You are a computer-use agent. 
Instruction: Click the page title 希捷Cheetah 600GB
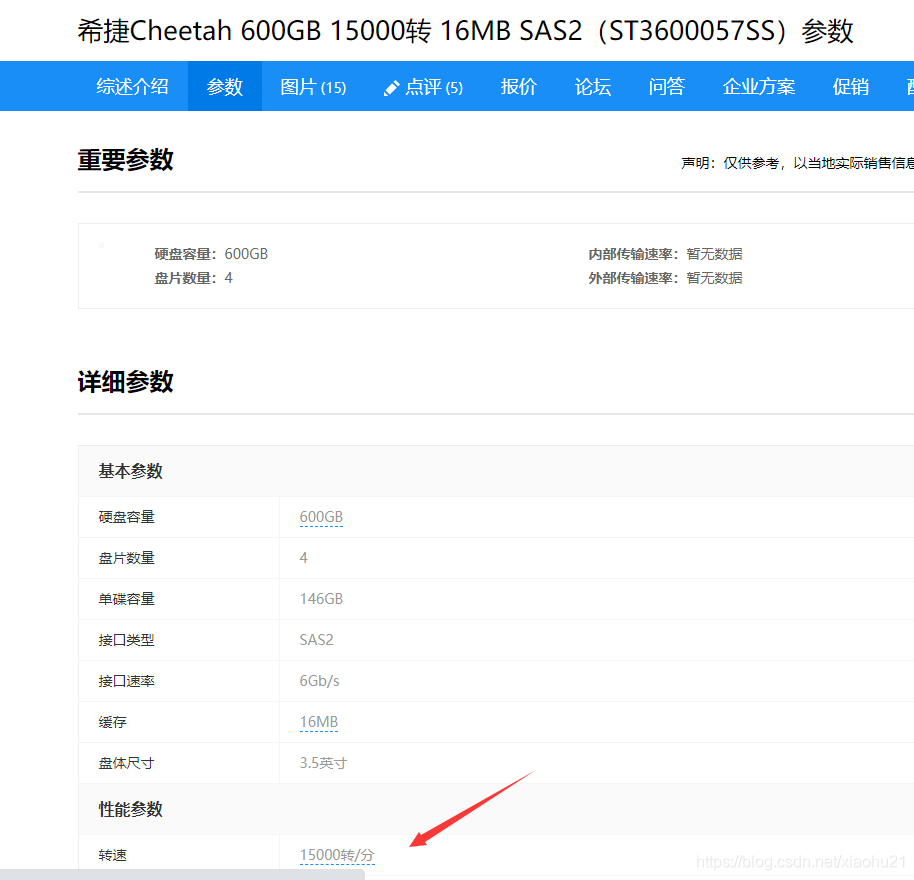coord(465,30)
